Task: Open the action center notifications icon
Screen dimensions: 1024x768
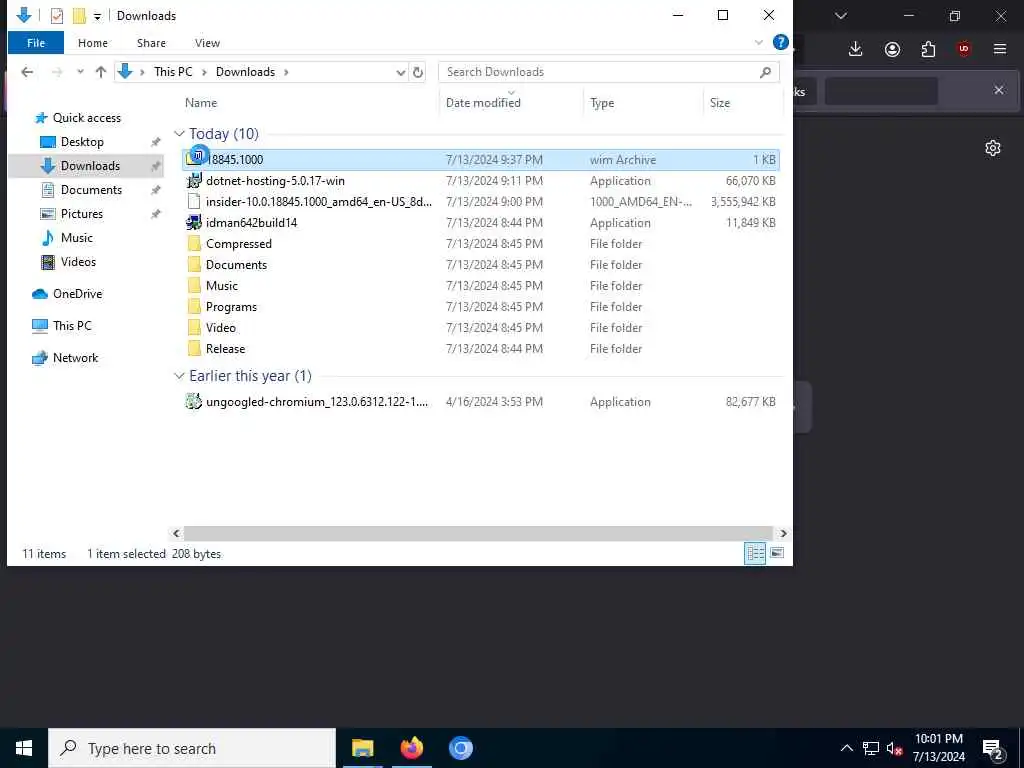Action: tap(993, 748)
